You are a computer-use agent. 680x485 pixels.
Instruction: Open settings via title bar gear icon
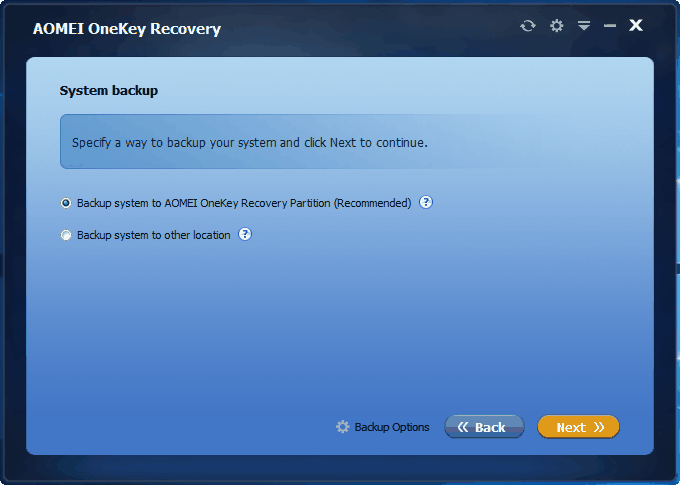[x=556, y=26]
